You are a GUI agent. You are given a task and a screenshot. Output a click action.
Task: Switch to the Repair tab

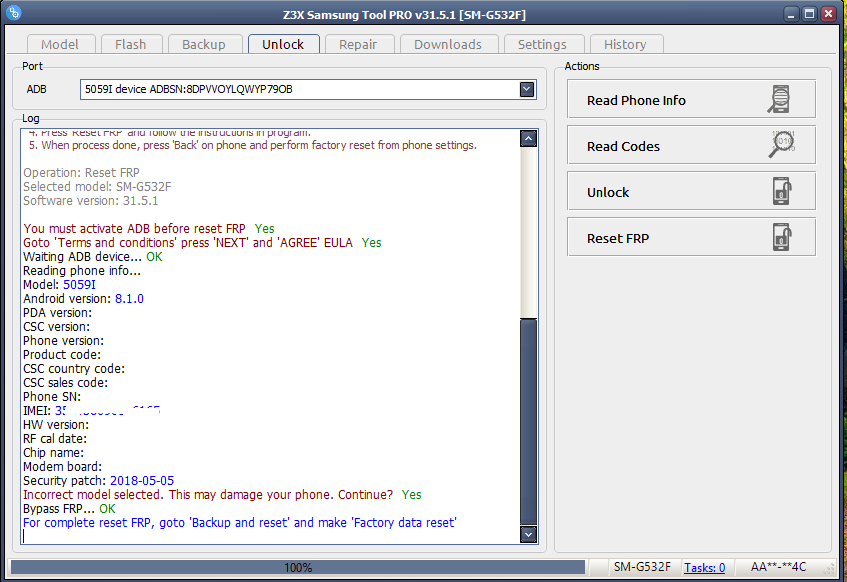358,44
